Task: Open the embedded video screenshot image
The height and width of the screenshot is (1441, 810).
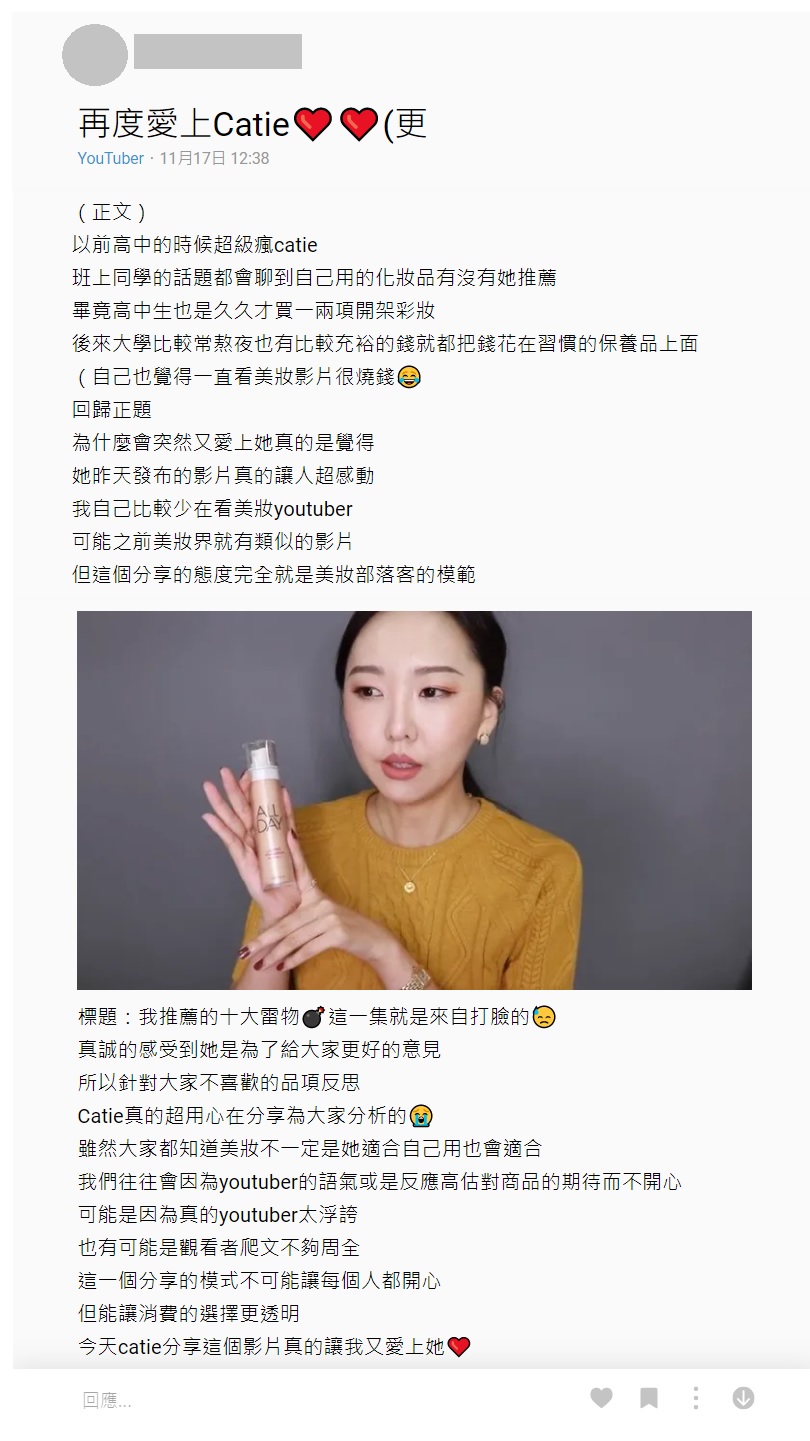Action: (414, 800)
